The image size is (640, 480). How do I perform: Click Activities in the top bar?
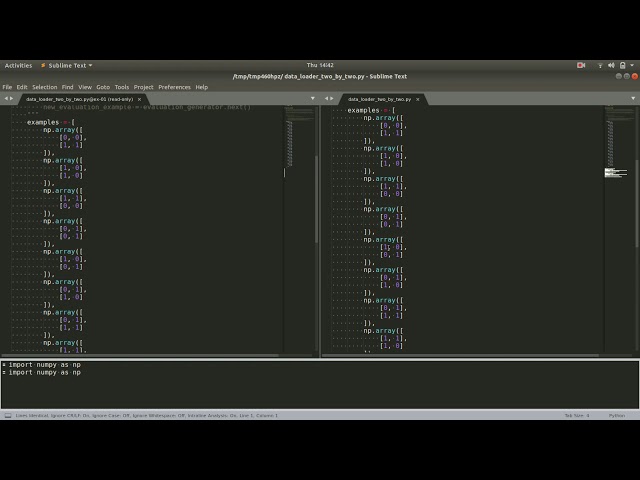pos(18,65)
